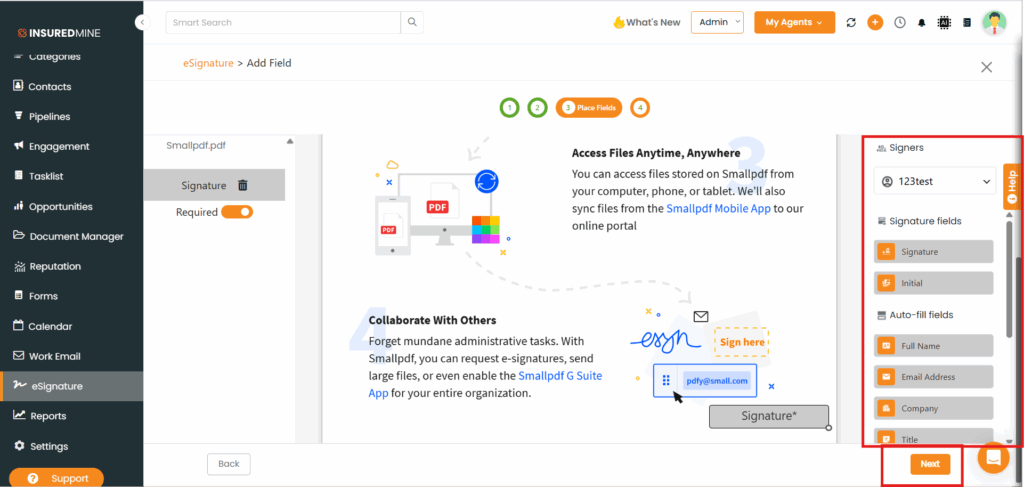Delete the Signature field trash icon

(x=243, y=185)
